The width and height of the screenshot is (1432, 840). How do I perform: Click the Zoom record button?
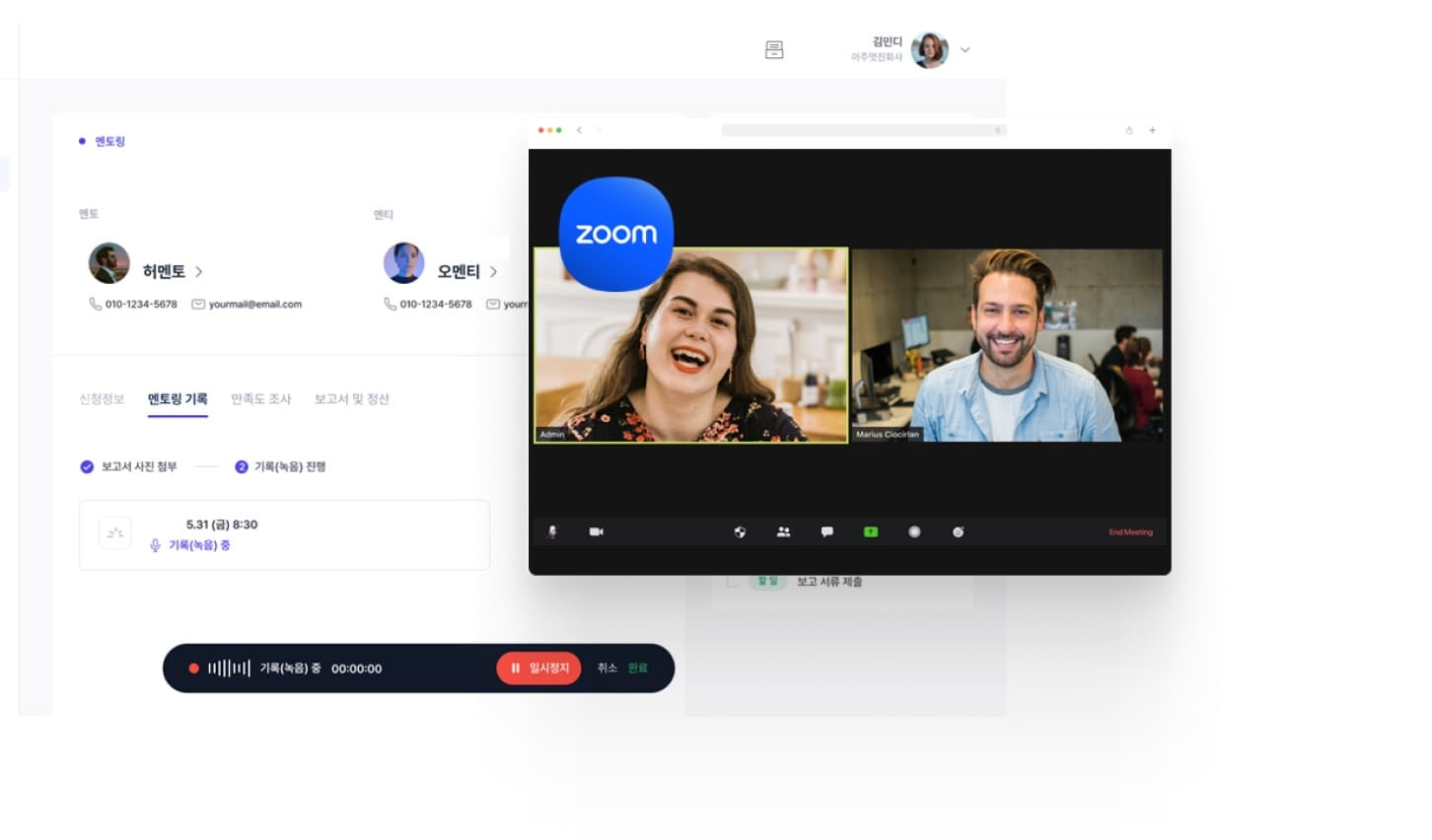coord(914,531)
